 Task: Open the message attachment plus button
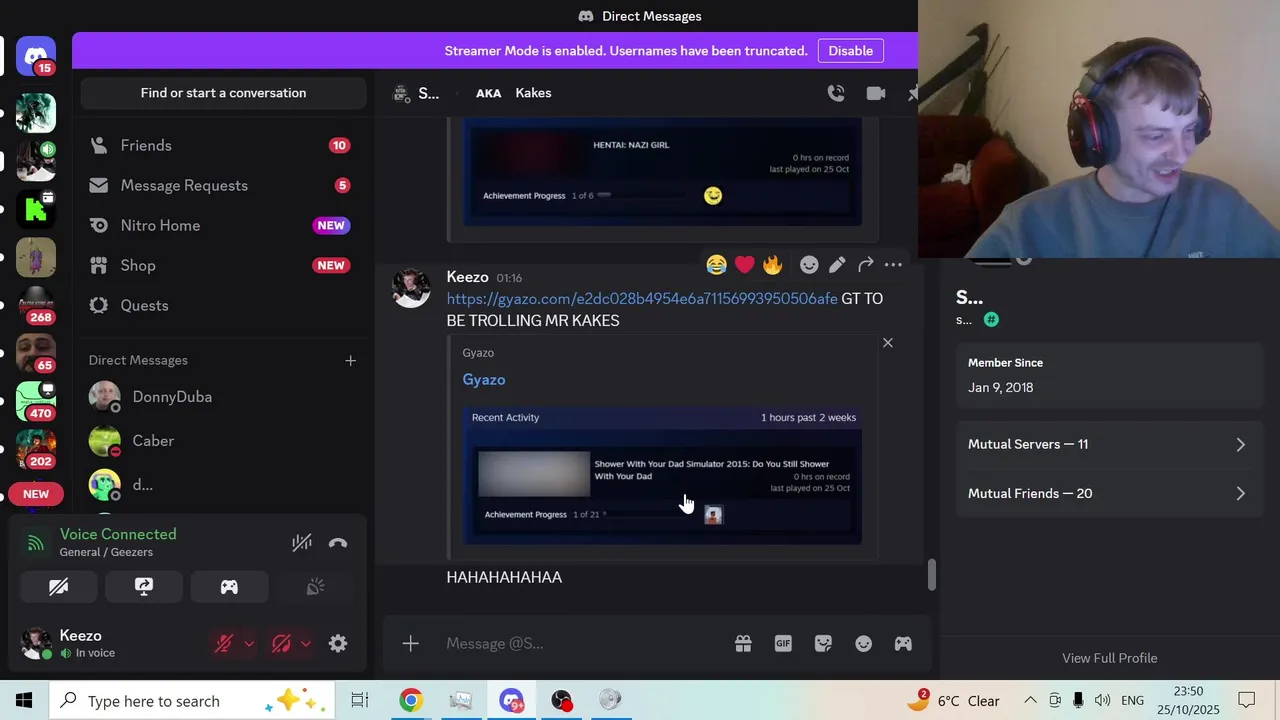pos(410,643)
